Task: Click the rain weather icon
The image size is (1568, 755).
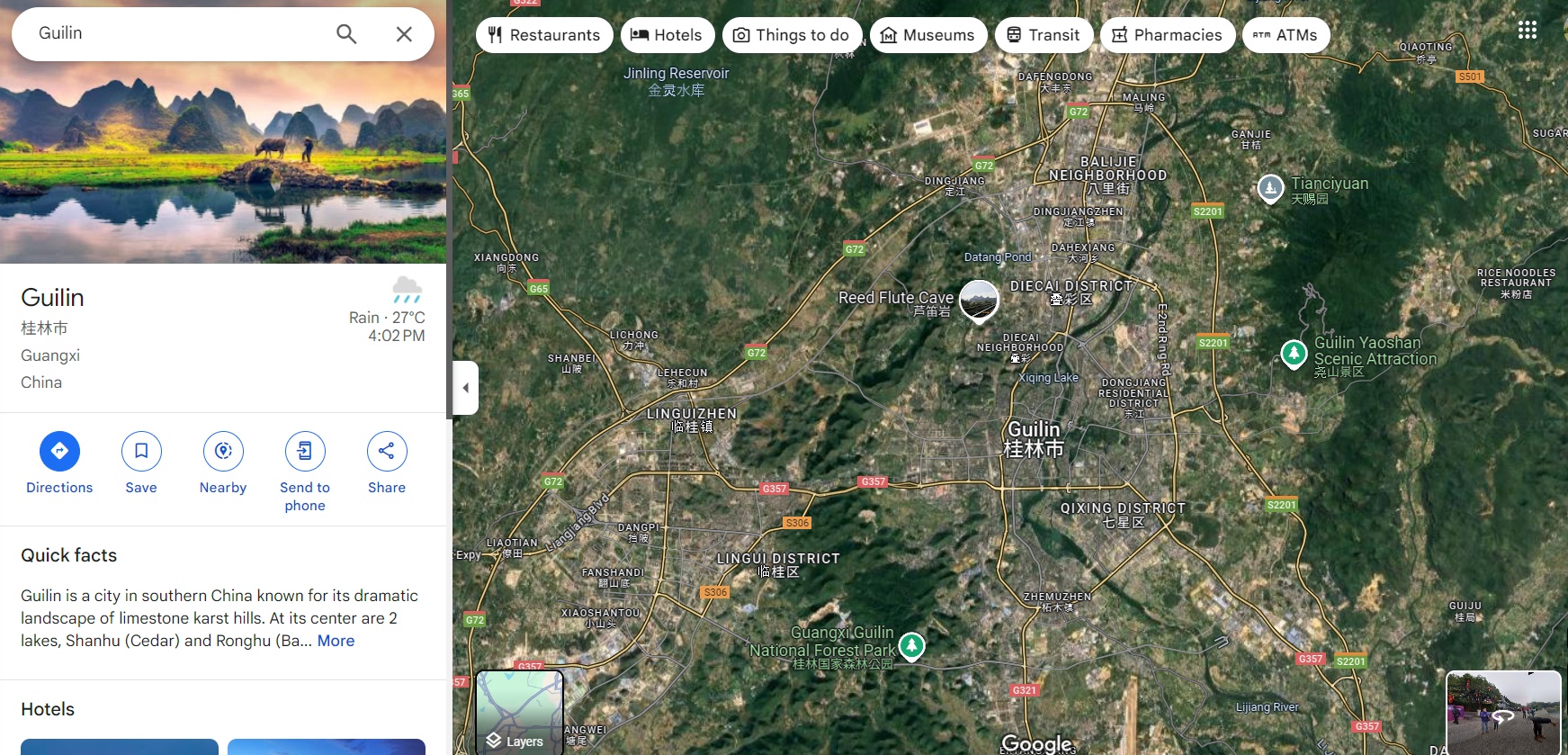Action: (x=407, y=290)
